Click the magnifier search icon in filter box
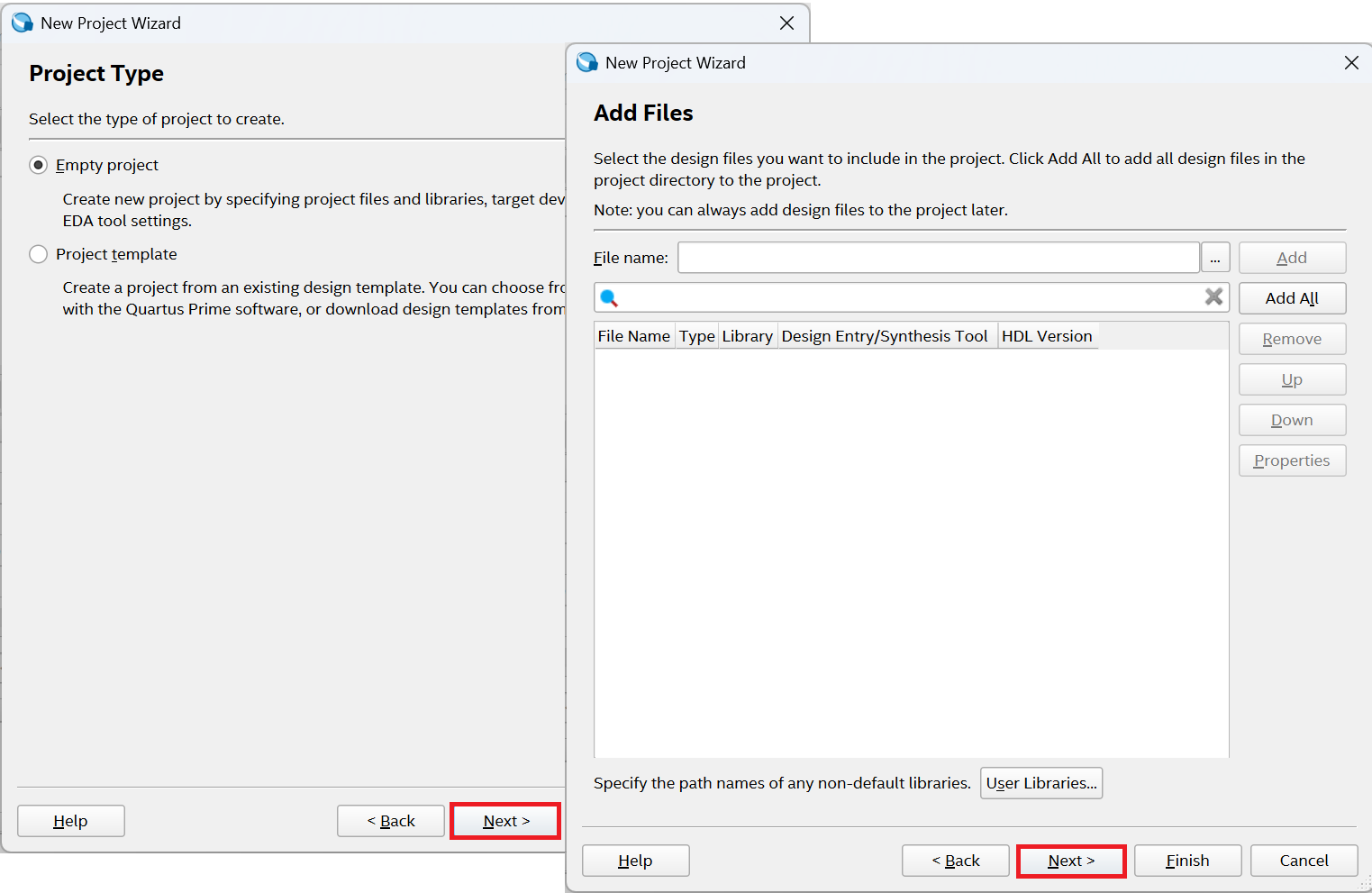The image size is (1372, 893). 609,297
